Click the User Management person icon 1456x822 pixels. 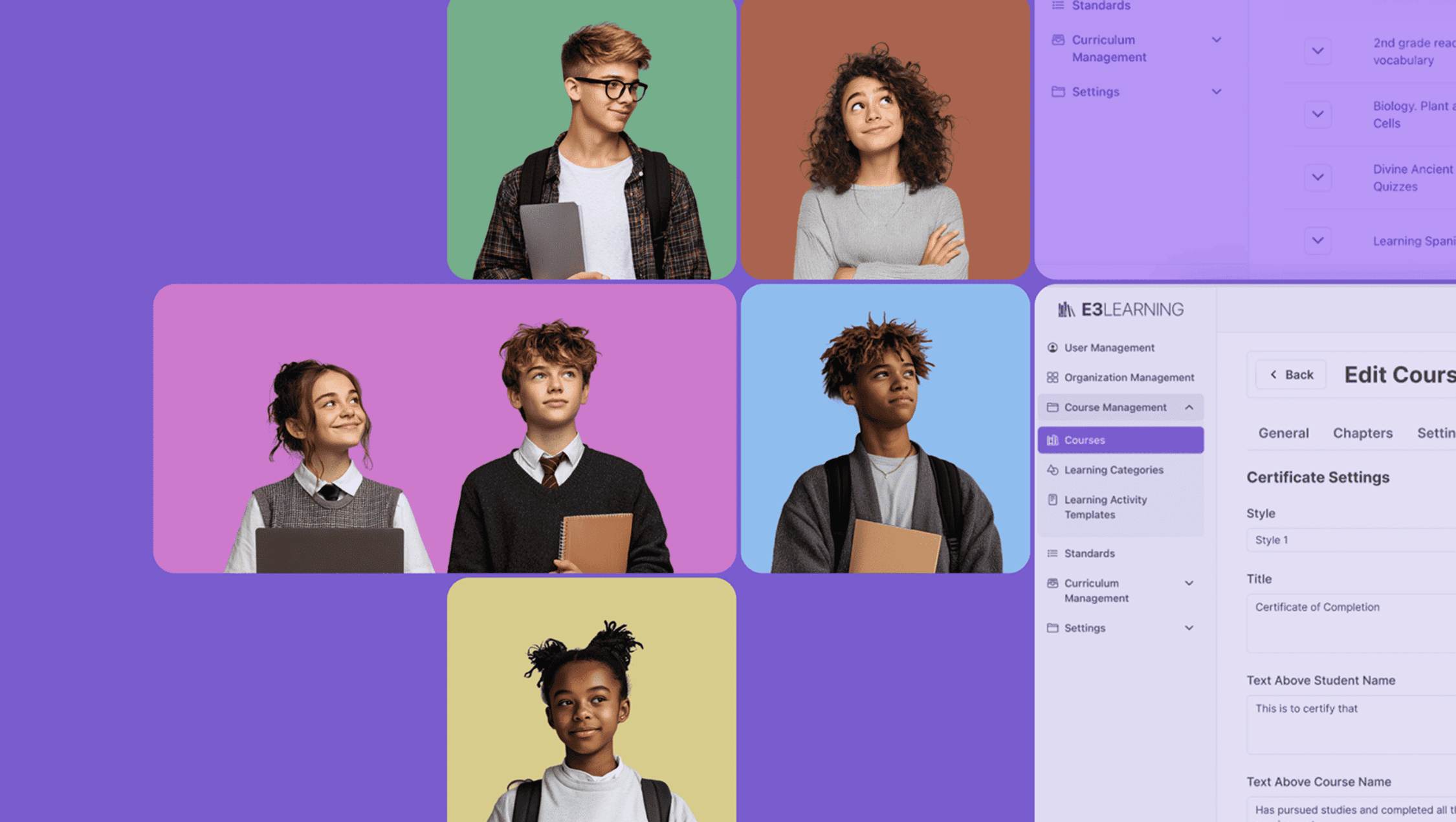[x=1053, y=348]
